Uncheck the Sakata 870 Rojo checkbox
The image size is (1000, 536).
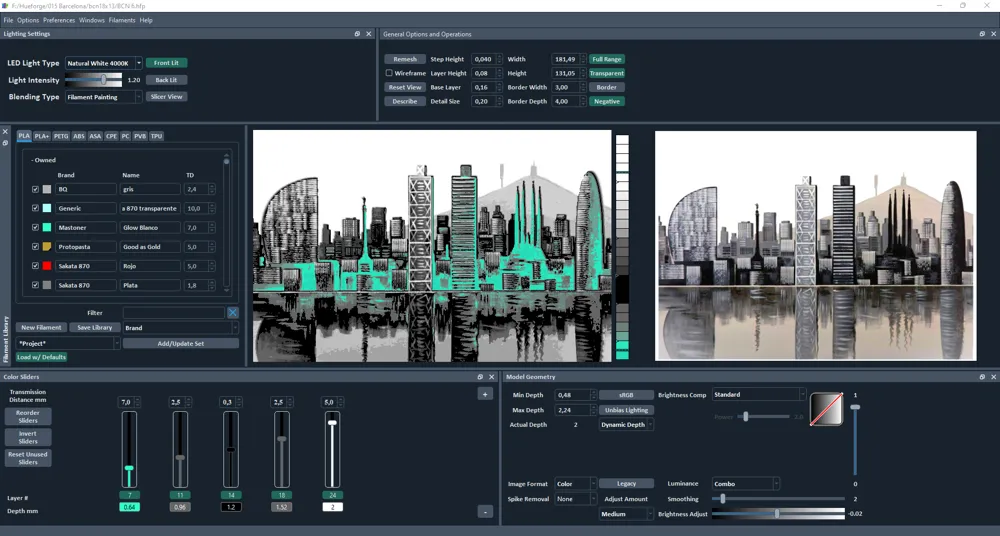pos(35,265)
